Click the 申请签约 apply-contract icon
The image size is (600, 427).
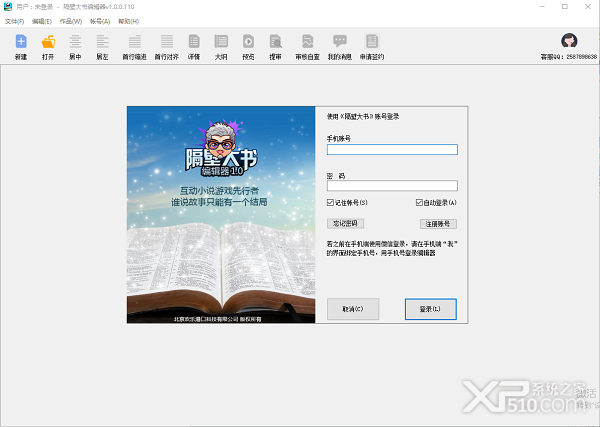372,41
